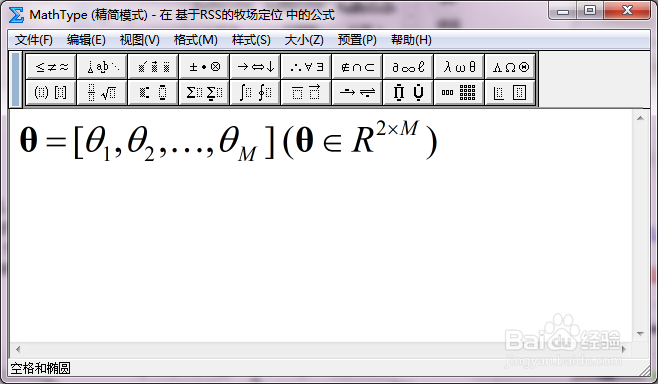
Task: Open the integral templates palette (∫)
Action: (x=255, y=92)
